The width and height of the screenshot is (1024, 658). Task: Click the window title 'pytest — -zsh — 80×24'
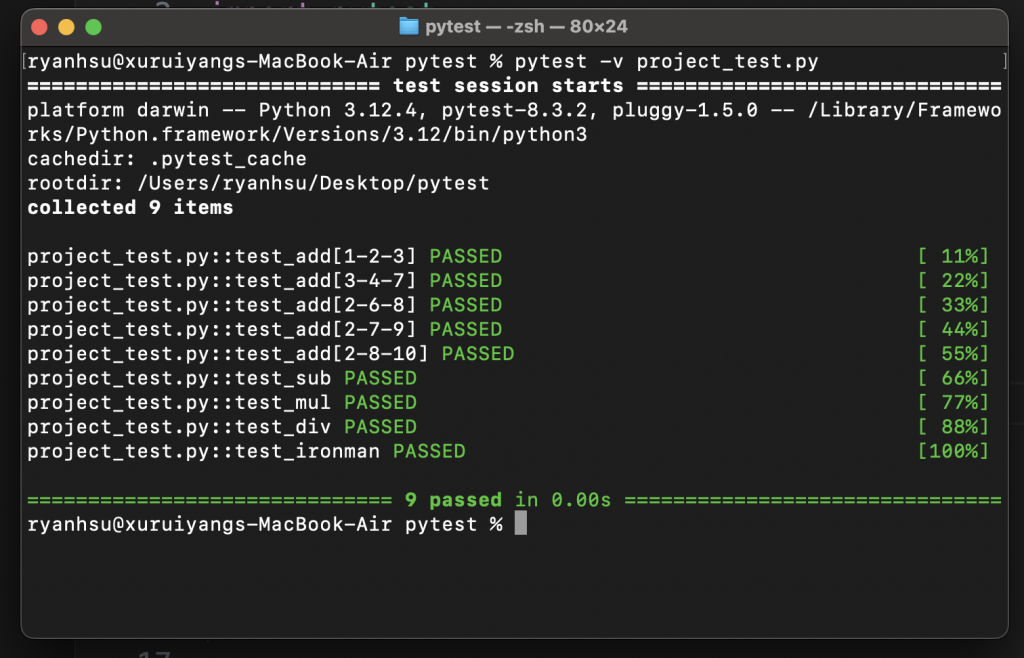point(526,27)
